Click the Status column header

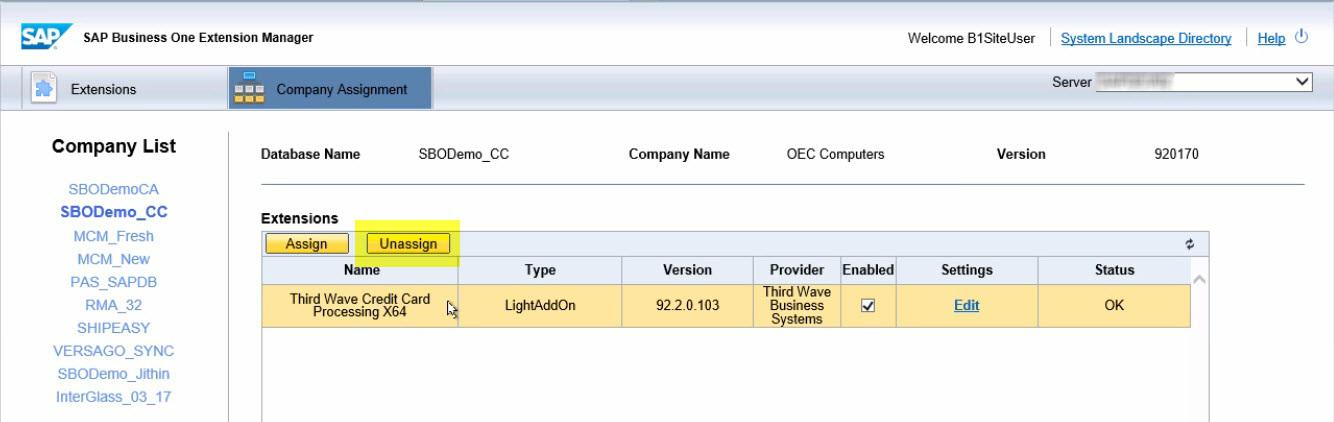coord(1115,270)
